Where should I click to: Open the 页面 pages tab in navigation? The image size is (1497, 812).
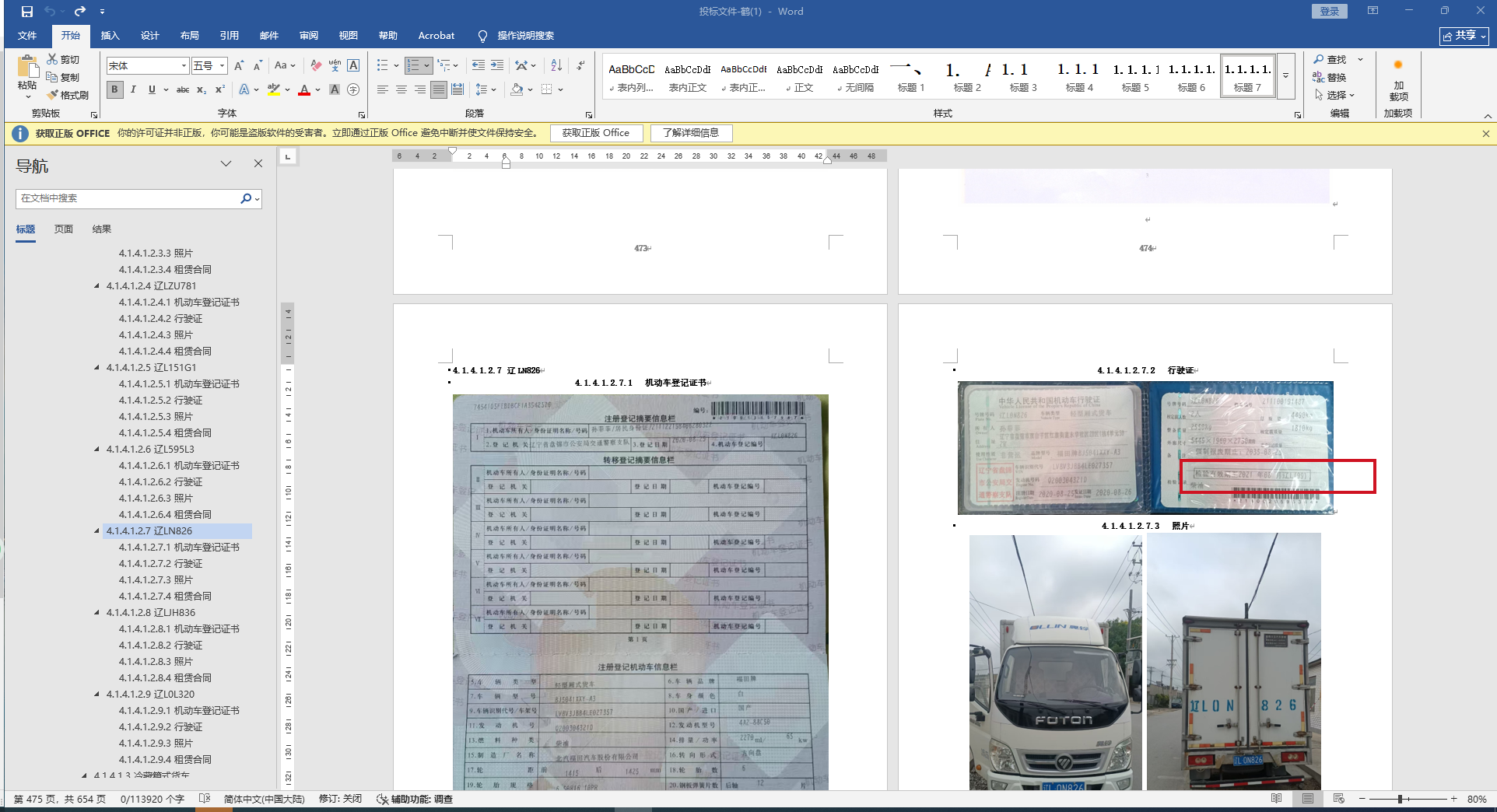click(64, 229)
